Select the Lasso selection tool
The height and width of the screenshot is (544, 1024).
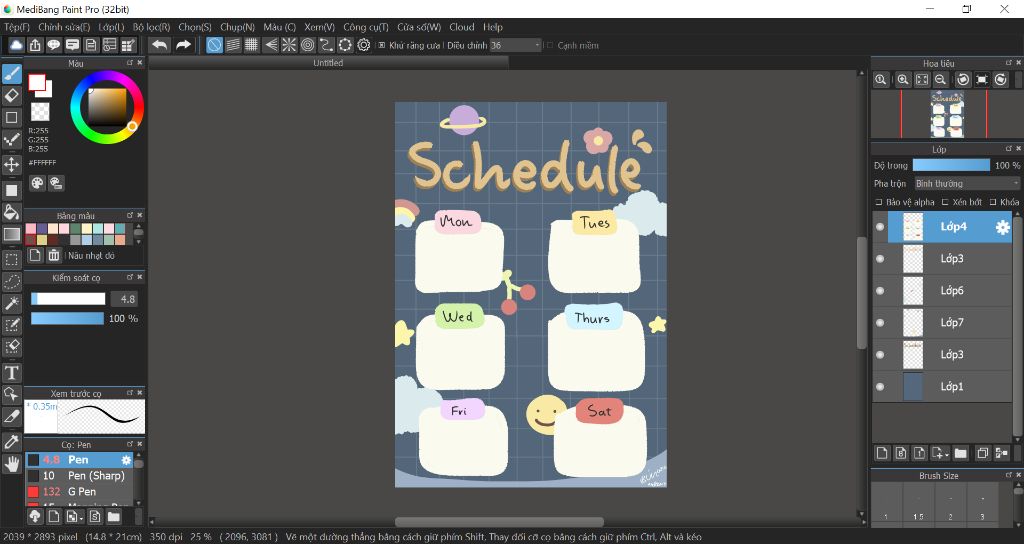click(12, 281)
